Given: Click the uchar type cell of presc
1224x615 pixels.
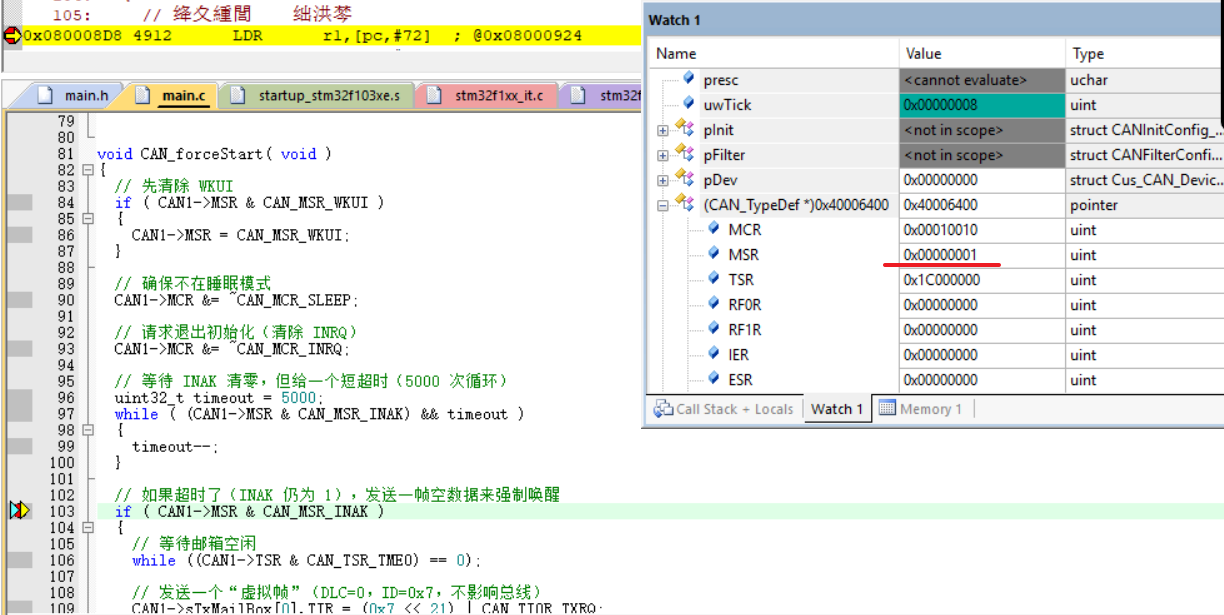Looking at the screenshot, I should point(1144,80).
